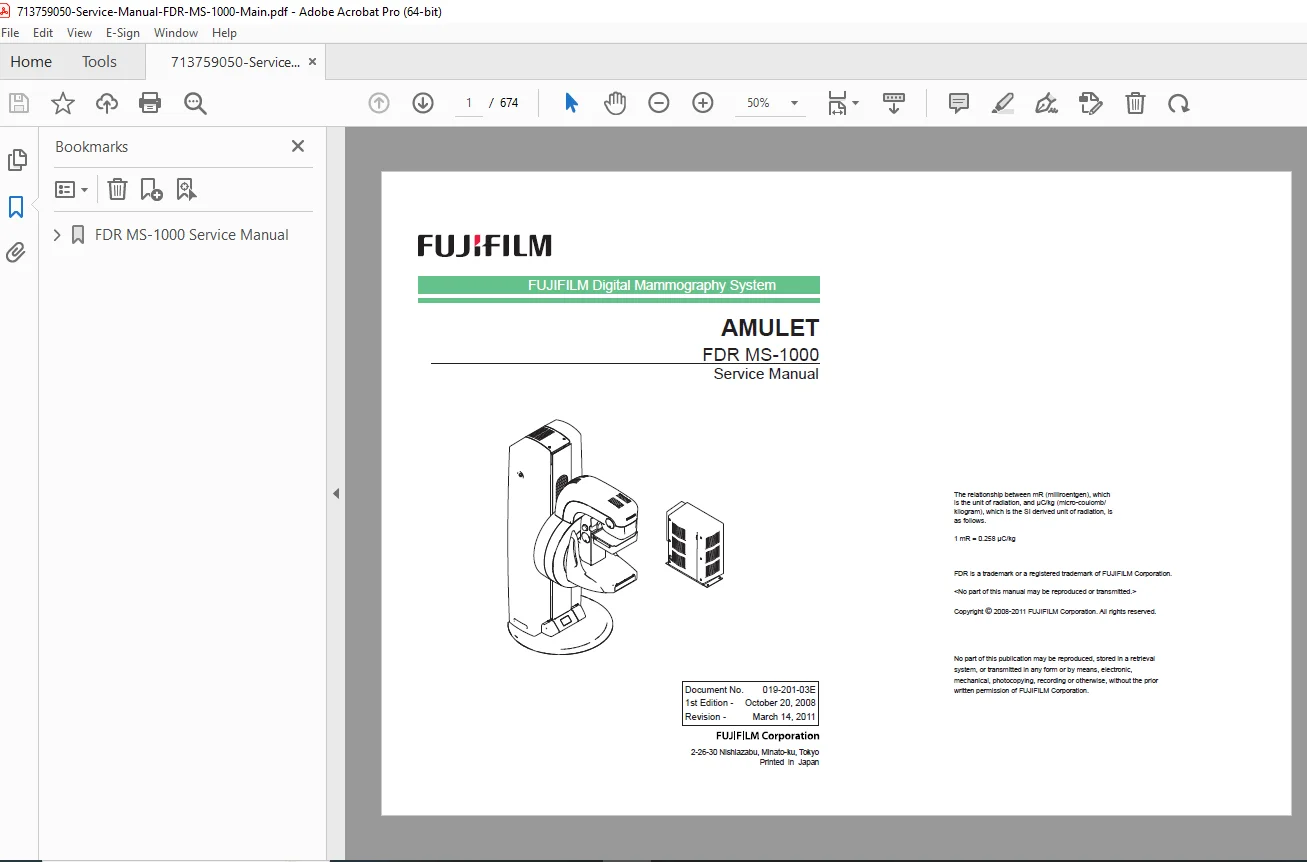
Task: Rotate page with circular arrow icon
Action: pyautogui.click(x=1179, y=103)
